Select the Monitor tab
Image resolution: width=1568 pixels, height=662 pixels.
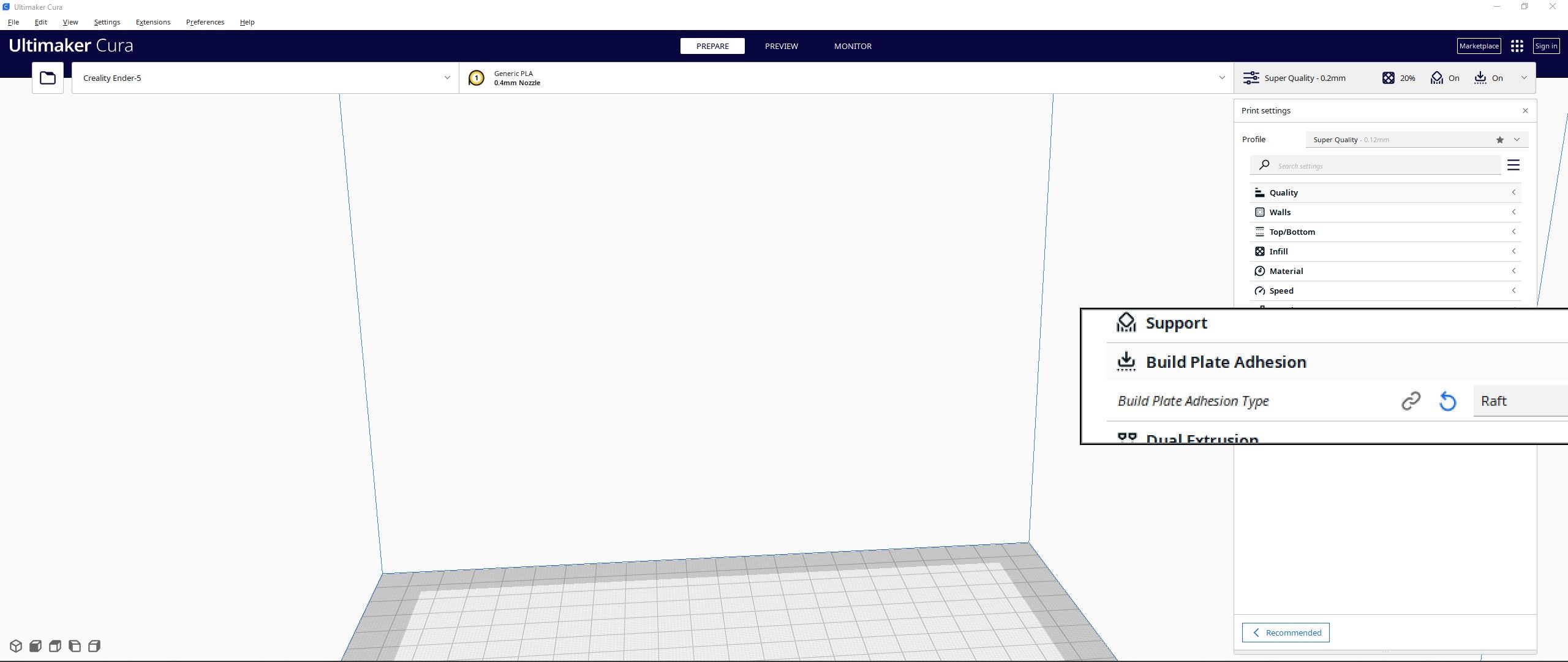[x=853, y=46]
